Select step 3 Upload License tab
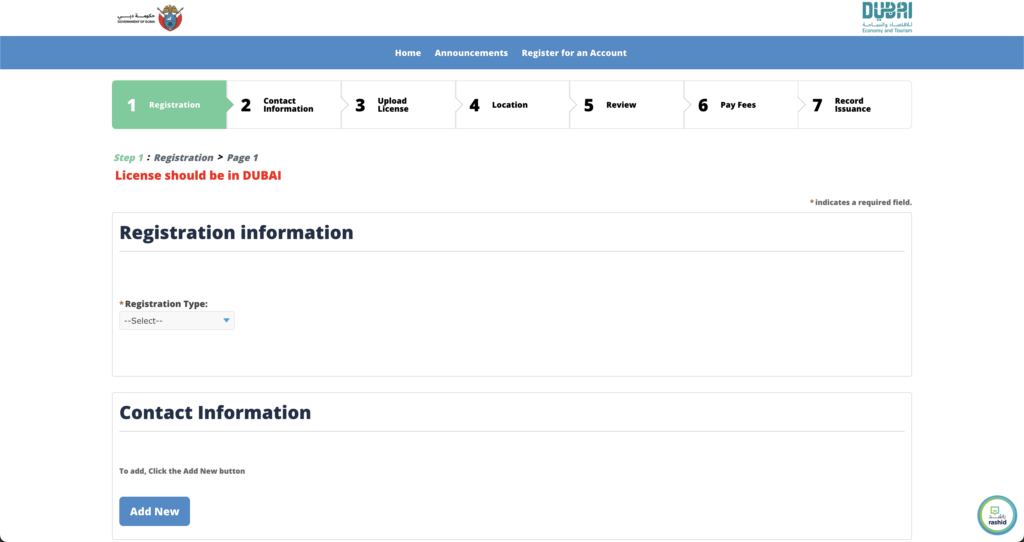The width and height of the screenshot is (1024, 542). click(x=398, y=104)
